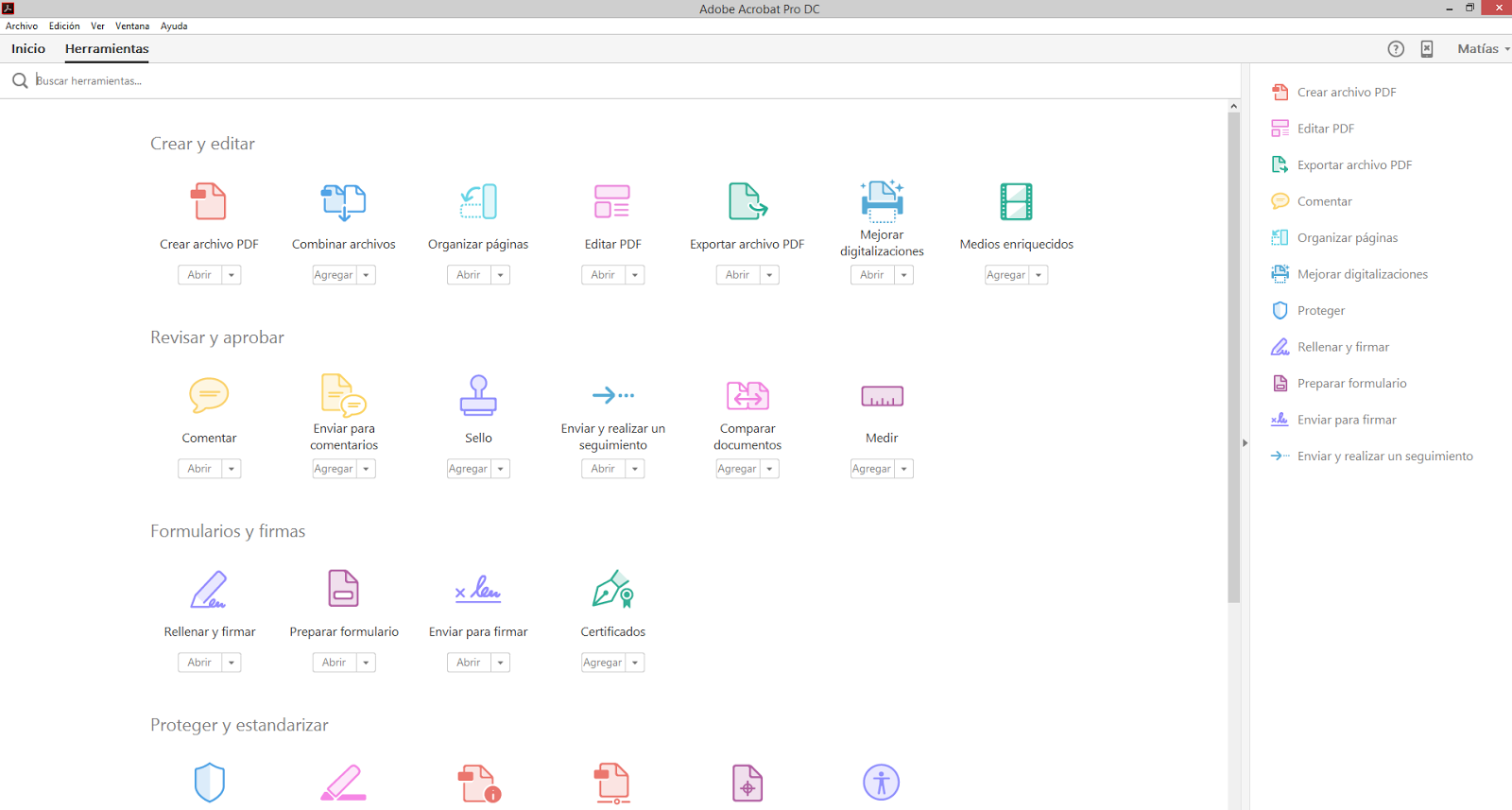Expand dropdown arrow under Medios enriquecidos
This screenshot has height=810, width=1512.
[1039, 275]
